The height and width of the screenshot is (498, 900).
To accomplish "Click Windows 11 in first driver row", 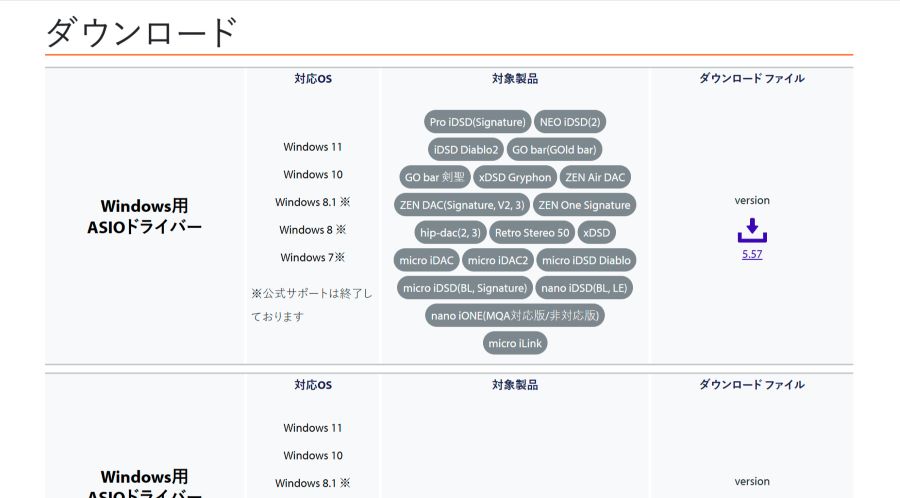I will (x=313, y=147).
